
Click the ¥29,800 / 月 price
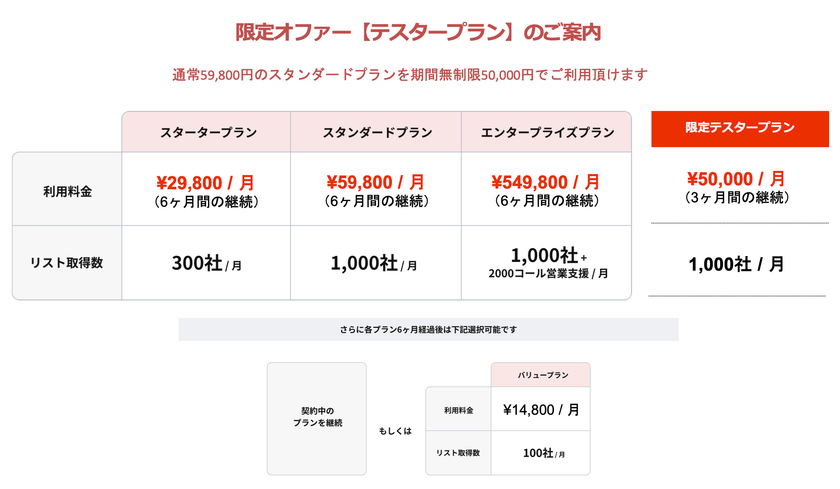click(x=206, y=182)
